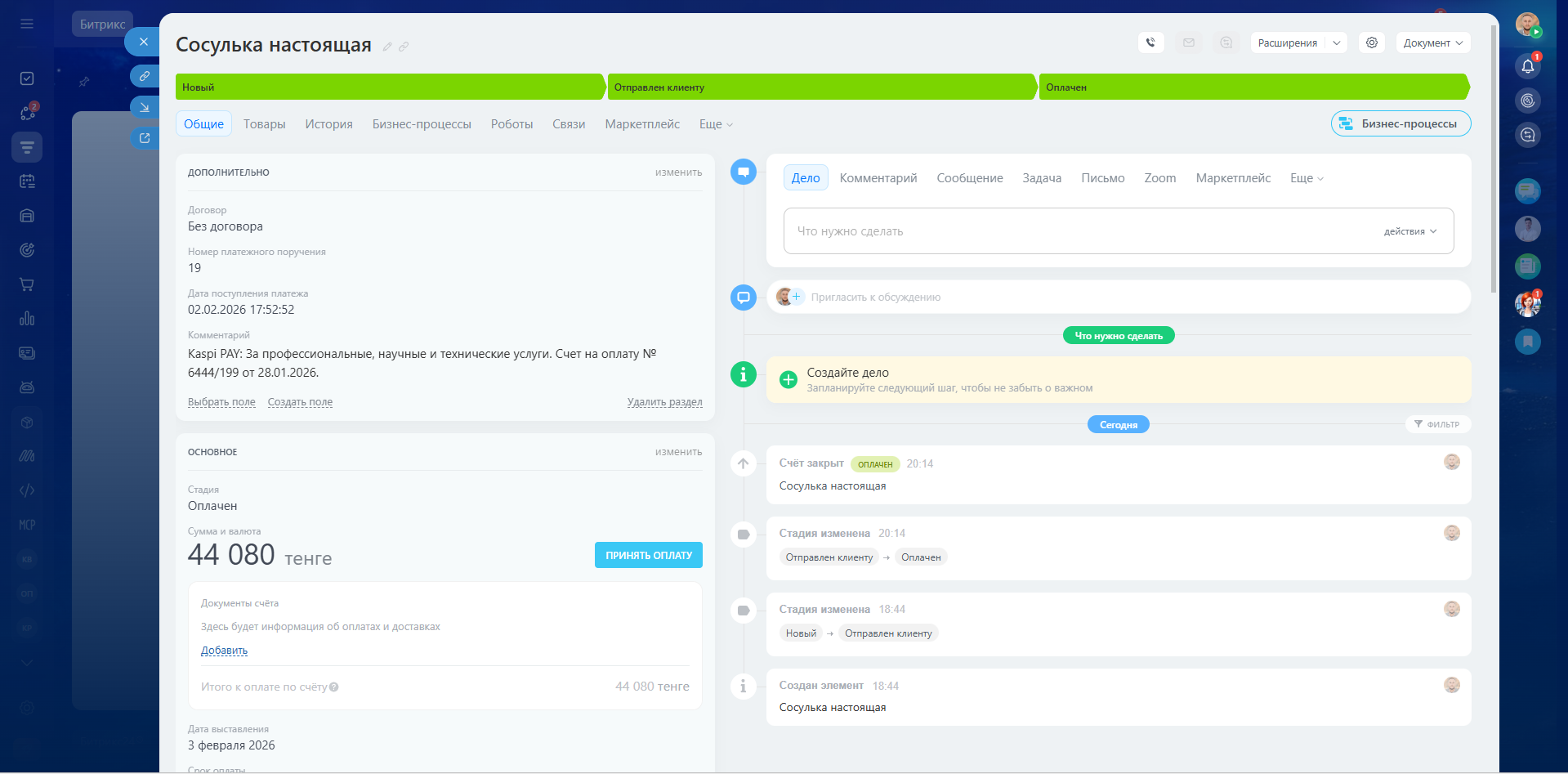
Task: Copy link using side panel chain icon
Action: click(145, 76)
